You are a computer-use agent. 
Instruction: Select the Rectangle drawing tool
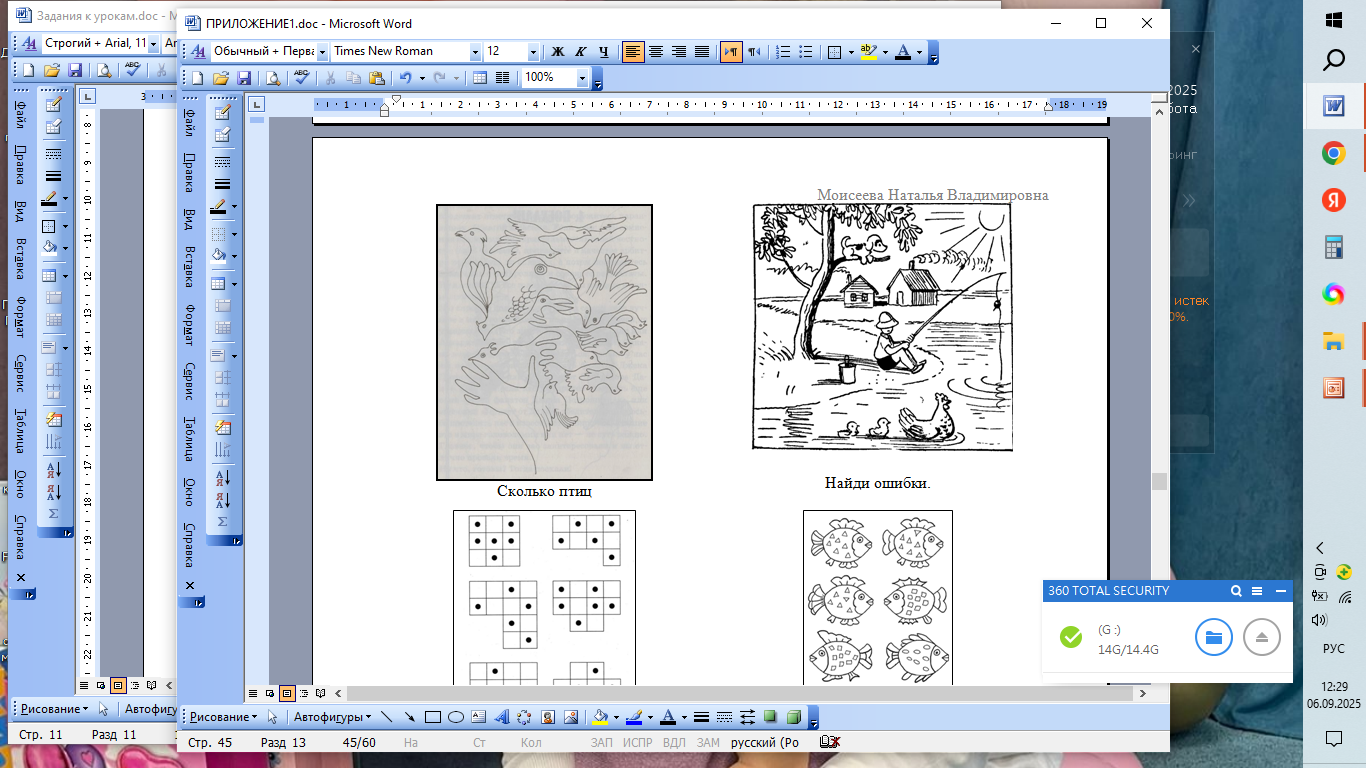click(x=433, y=717)
